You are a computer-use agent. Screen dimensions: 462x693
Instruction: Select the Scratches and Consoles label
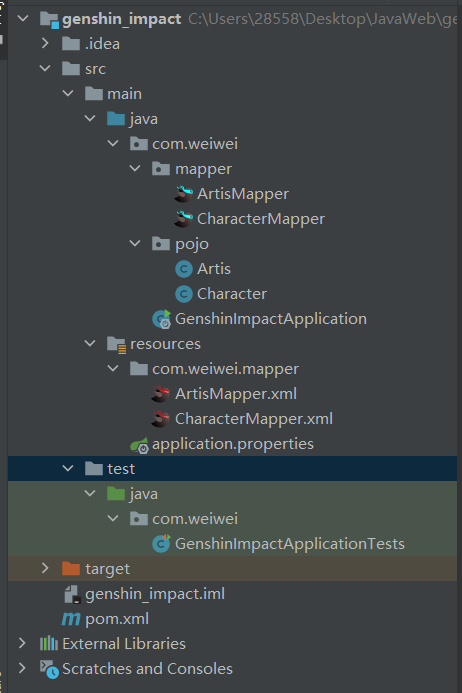pos(147,669)
